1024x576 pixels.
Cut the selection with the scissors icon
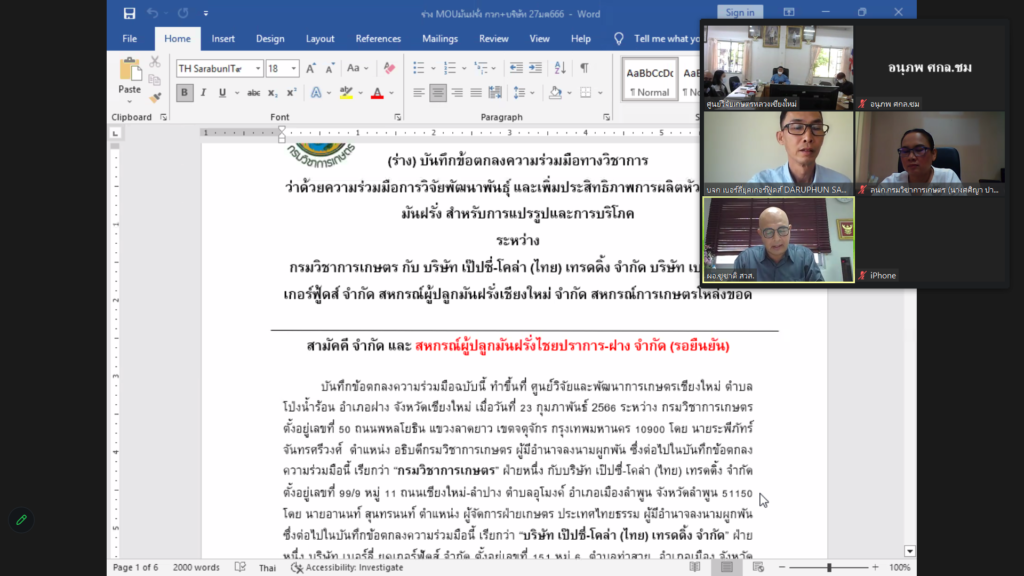coord(155,62)
